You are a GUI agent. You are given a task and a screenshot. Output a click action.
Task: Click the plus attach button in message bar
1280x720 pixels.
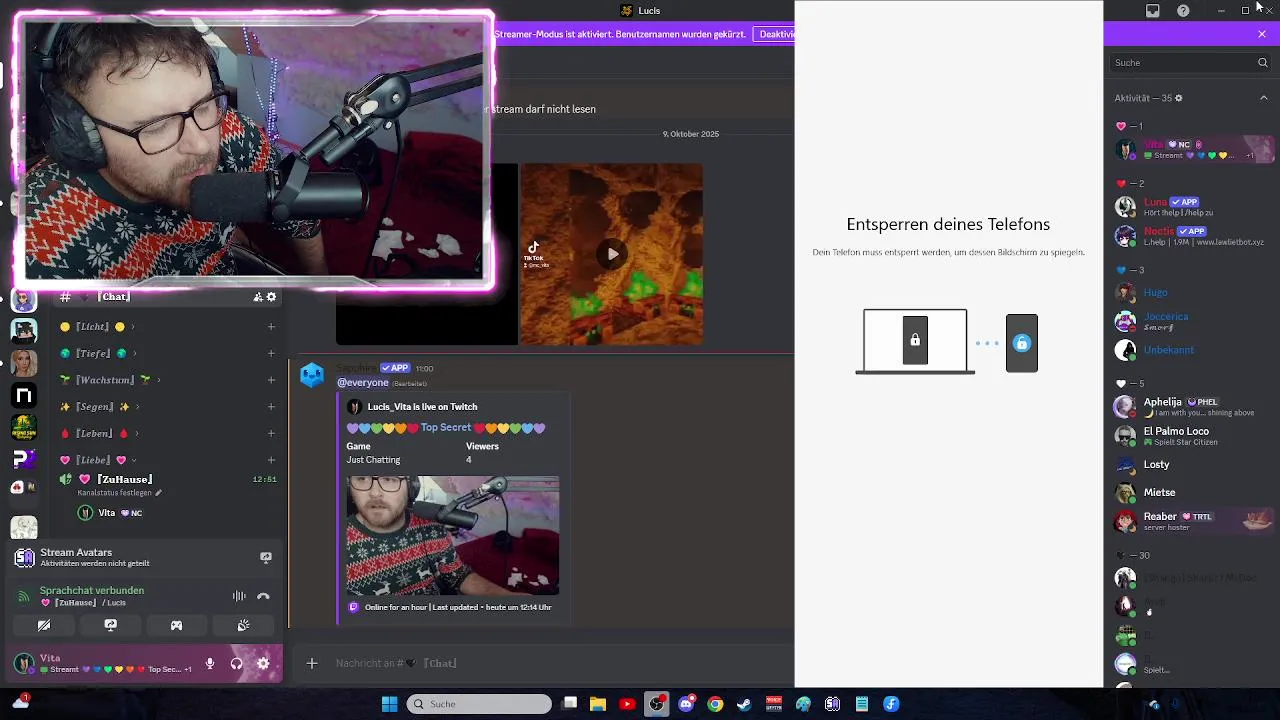click(312, 663)
